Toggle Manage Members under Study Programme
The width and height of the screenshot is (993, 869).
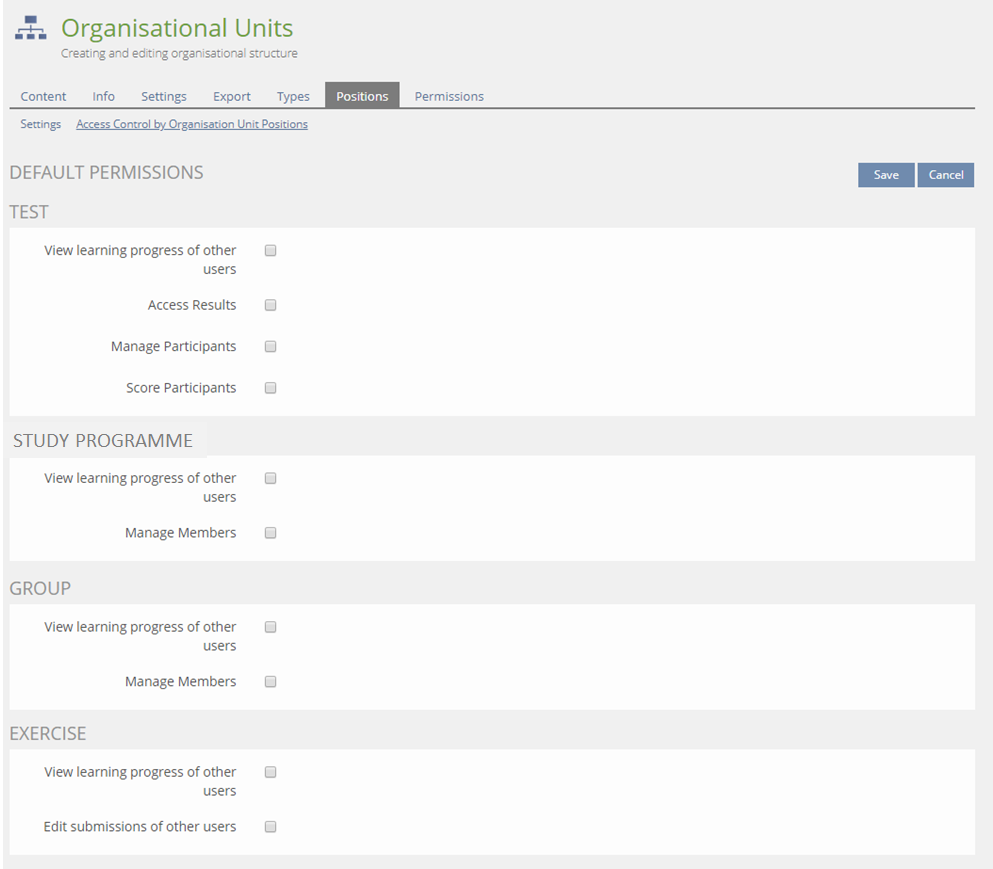(x=270, y=533)
